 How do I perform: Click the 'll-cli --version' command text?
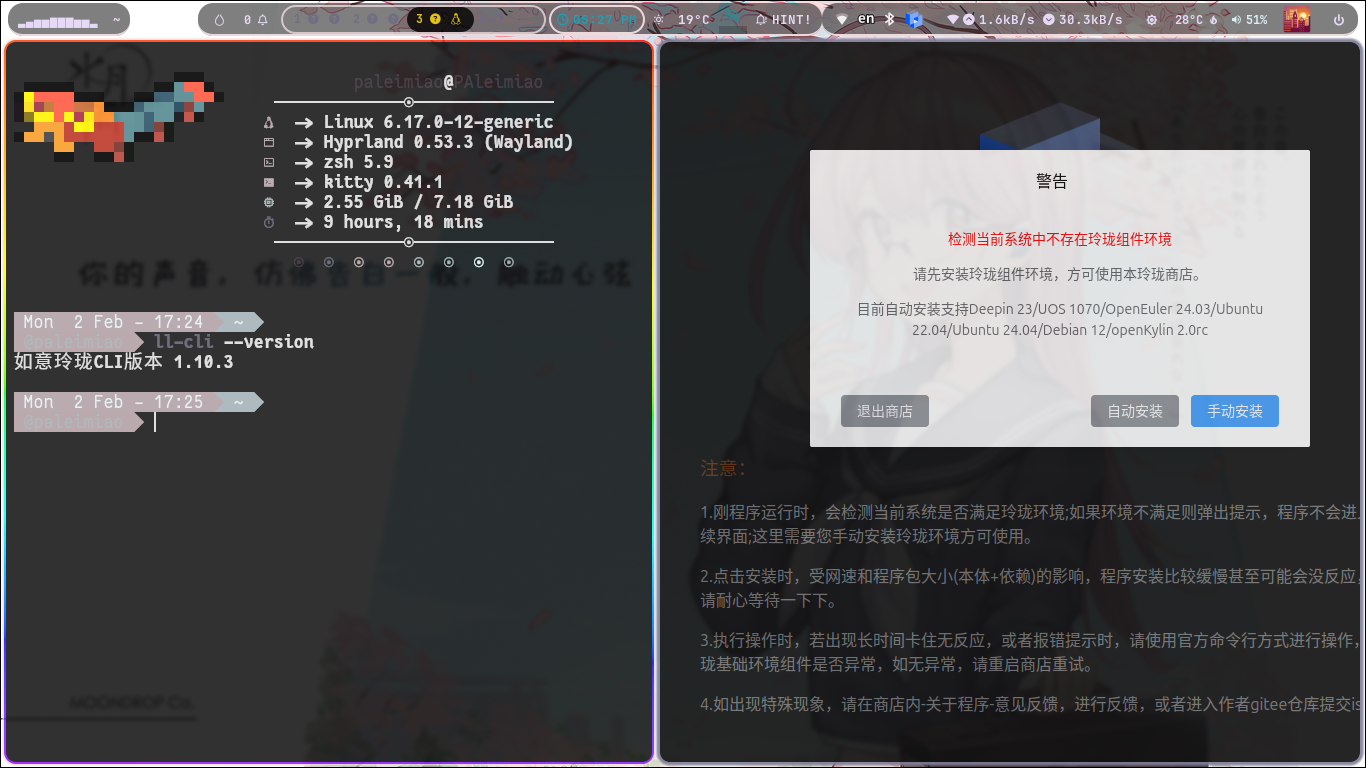[234, 342]
